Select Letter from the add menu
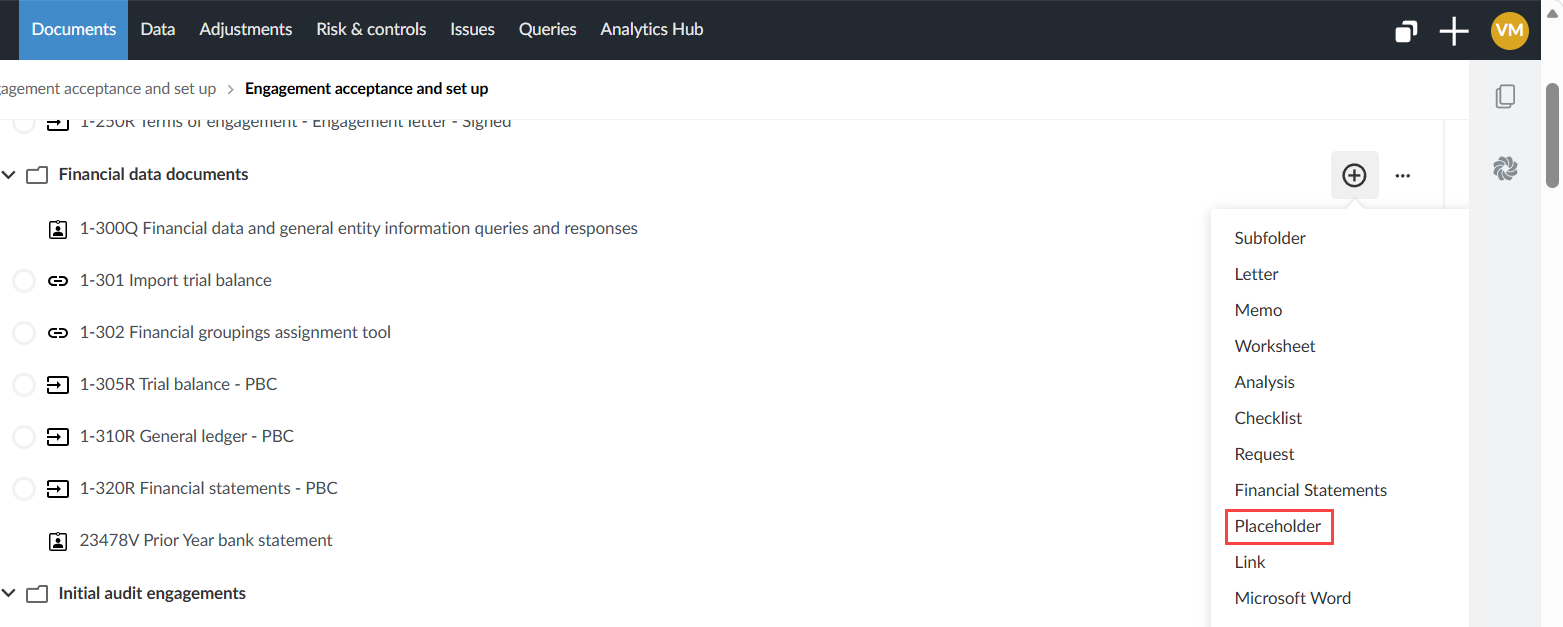 pos(1257,274)
